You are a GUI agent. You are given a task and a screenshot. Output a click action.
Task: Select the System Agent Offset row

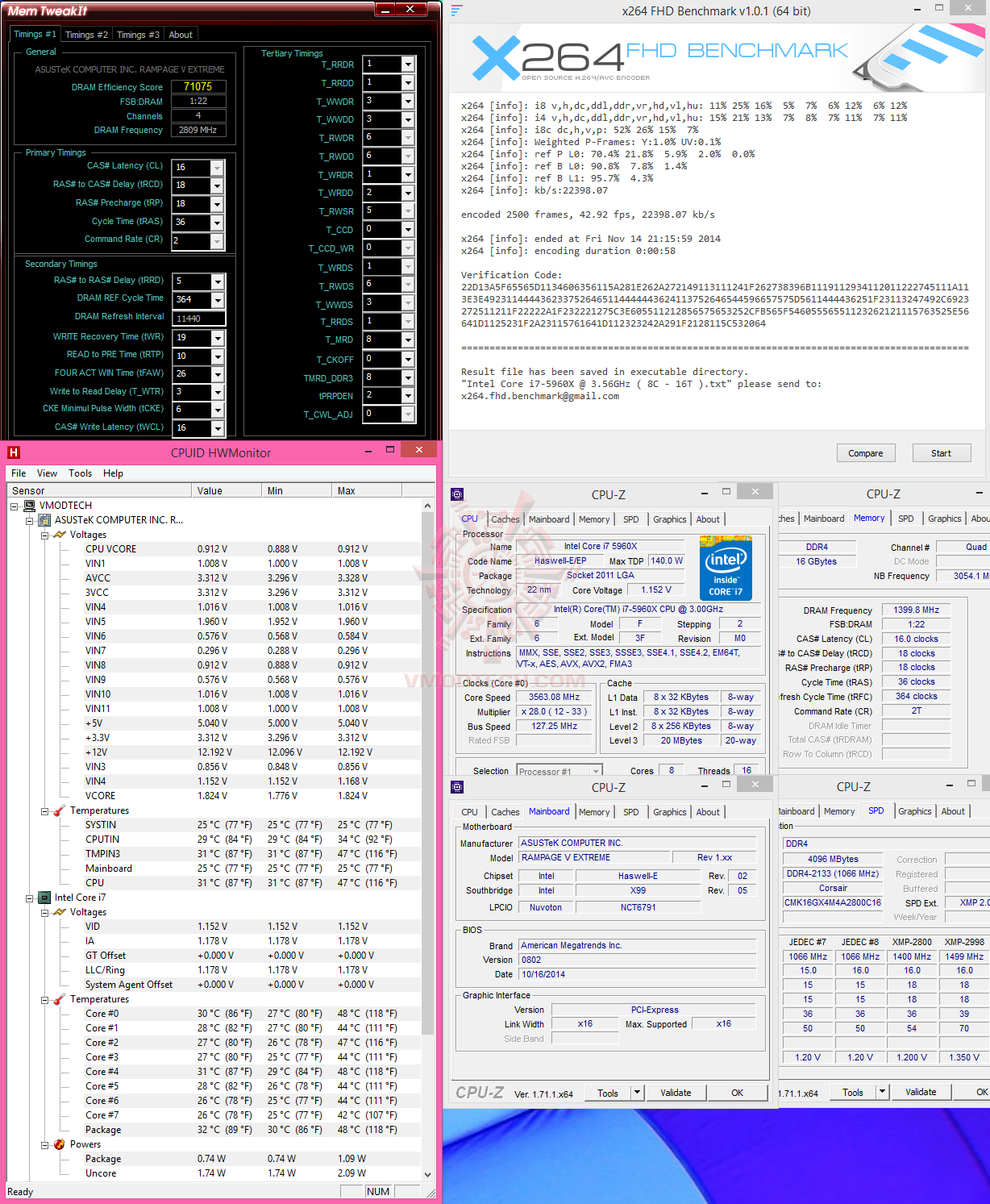coord(214,985)
